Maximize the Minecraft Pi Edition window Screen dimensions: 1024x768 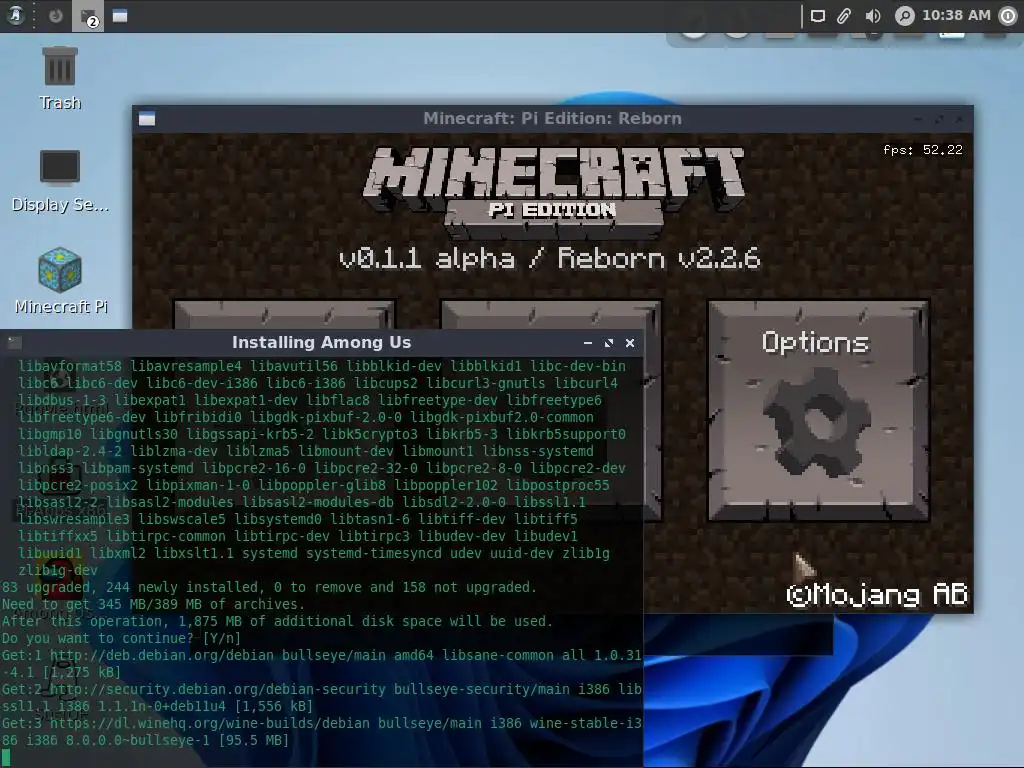[x=939, y=119]
